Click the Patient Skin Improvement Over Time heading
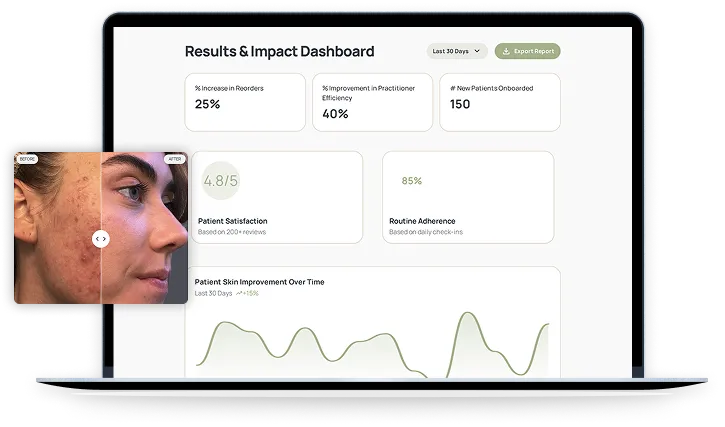Image resolution: width=725 pixels, height=427 pixels. click(259, 282)
